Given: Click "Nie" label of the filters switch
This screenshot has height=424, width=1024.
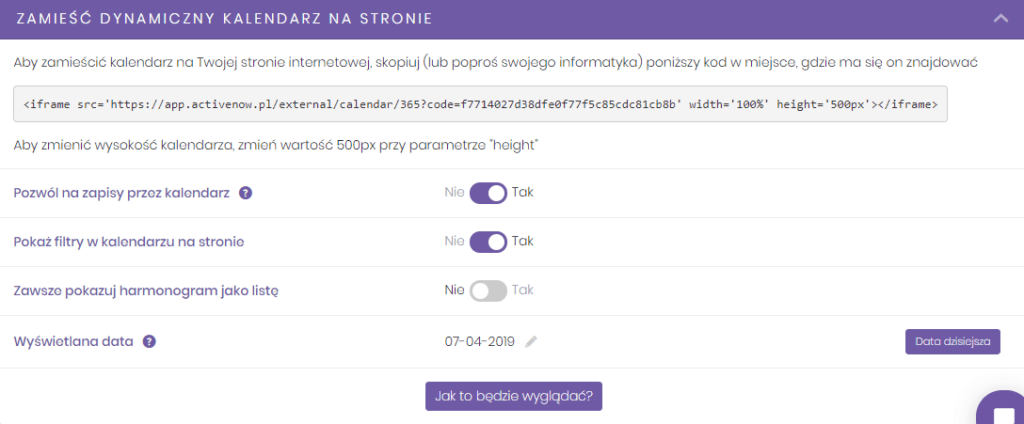Looking at the screenshot, I should pyautogui.click(x=455, y=241).
